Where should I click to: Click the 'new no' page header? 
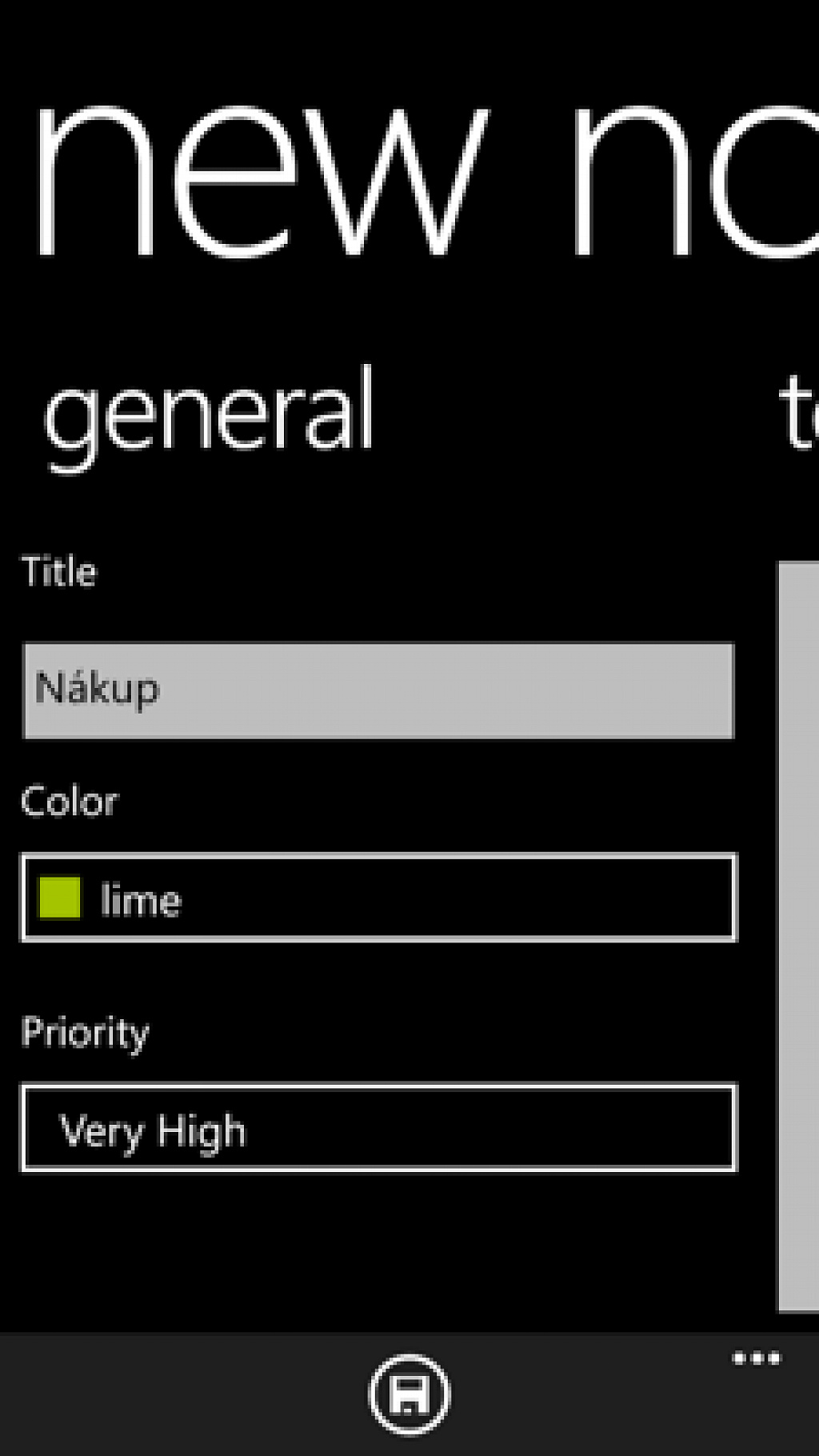424,180
